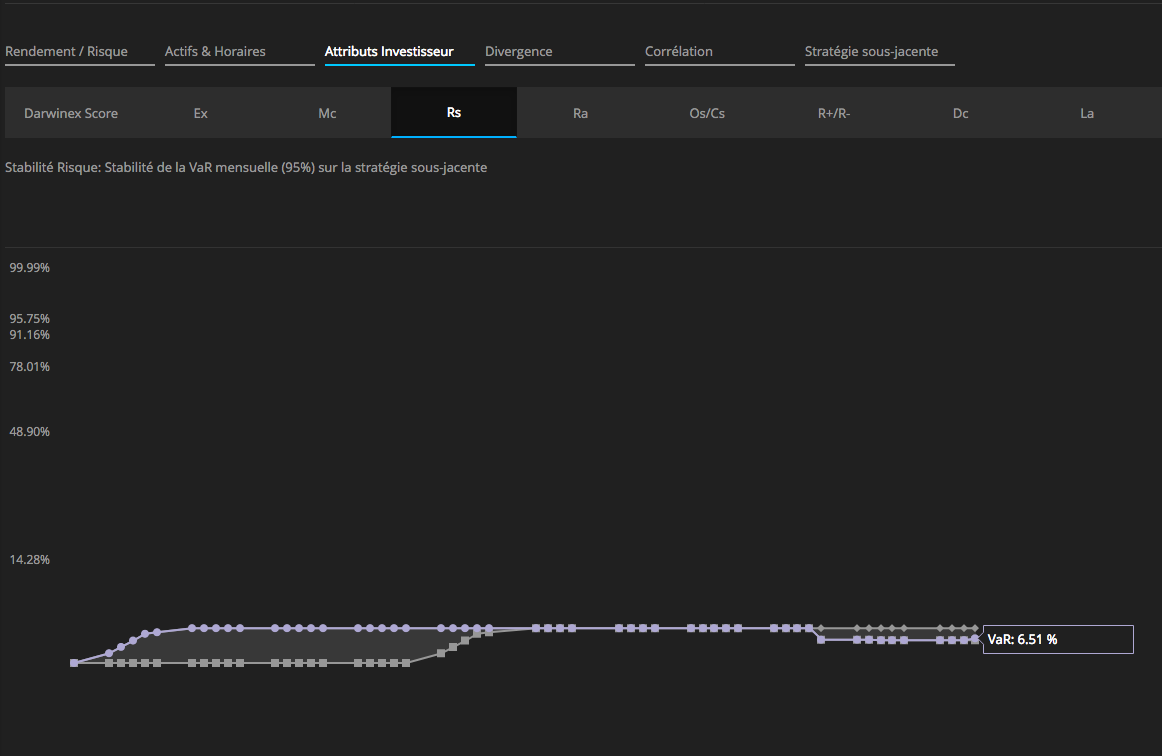Select the Rs attribute tab

pyautogui.click(x=454, y=113)
